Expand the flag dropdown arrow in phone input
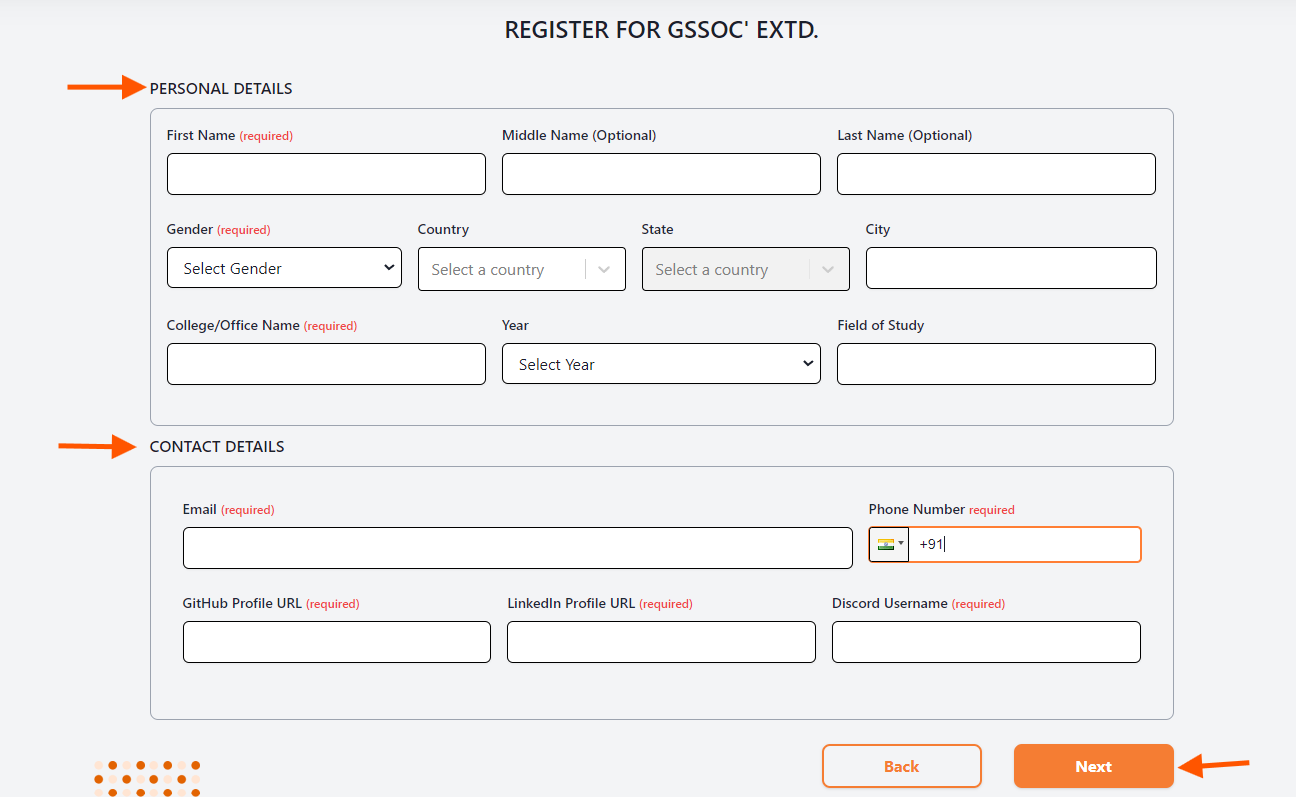1296x797 pixels. coord(899,544)
